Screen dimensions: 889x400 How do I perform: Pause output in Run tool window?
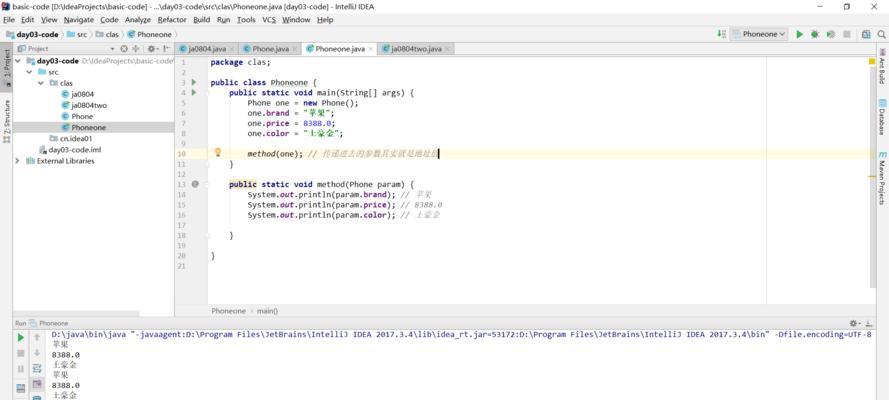tap(20, 368)
